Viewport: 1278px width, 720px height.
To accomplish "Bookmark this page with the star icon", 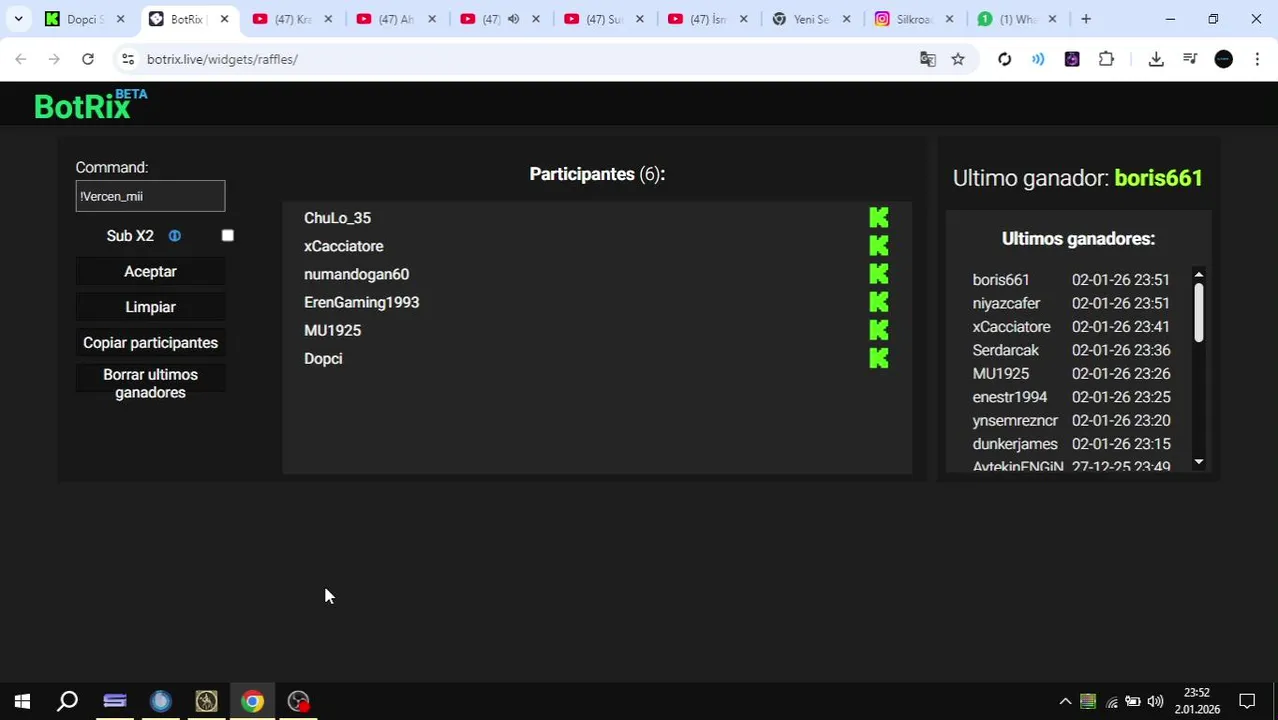I will tap(958, 59).
